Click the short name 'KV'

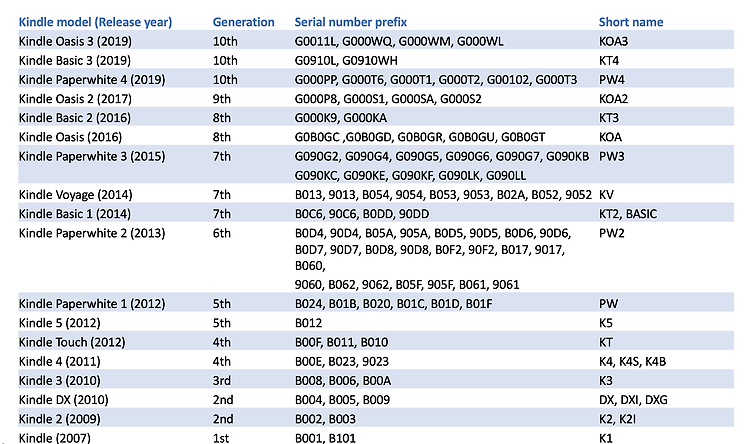(x=606, y=195)
